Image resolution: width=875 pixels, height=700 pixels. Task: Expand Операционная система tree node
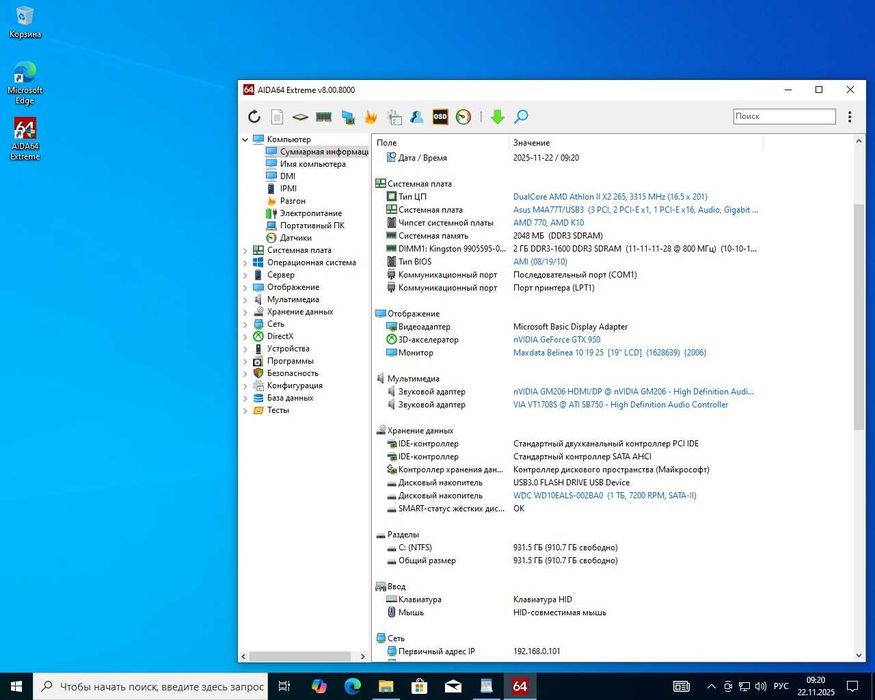click(x=245, y=263)
